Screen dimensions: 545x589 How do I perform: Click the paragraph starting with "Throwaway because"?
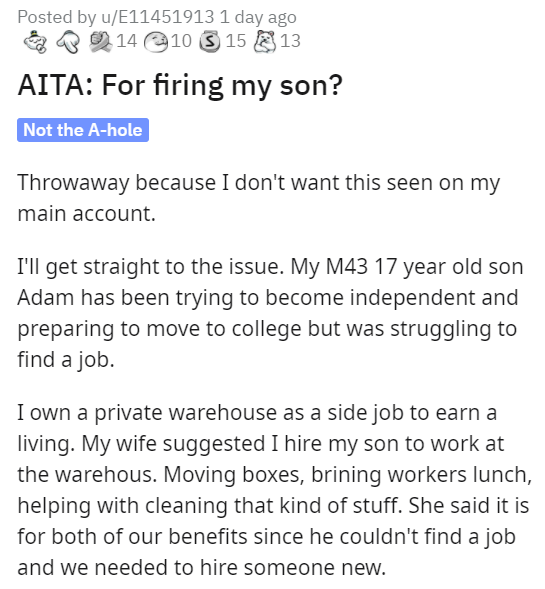(x=259, y=198)
